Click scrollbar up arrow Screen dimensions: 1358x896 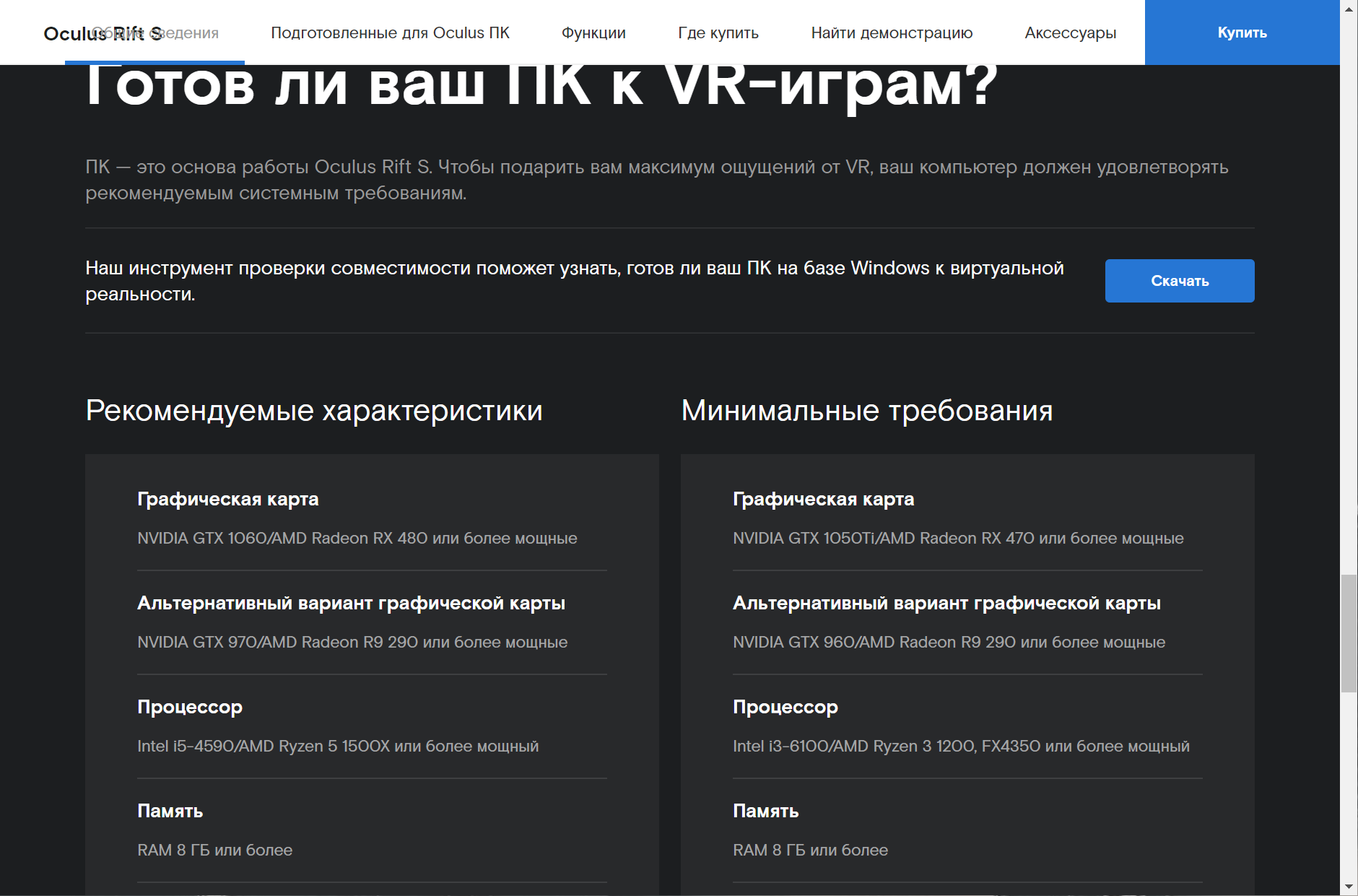coord(1349,9)
